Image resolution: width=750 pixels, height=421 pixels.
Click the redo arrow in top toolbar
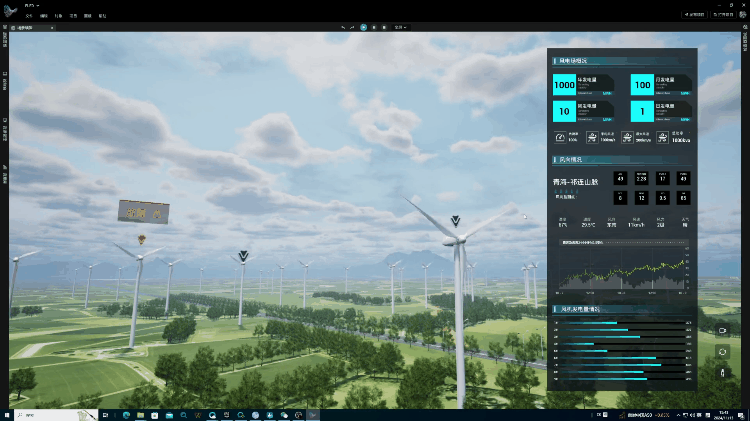[353, 27]
